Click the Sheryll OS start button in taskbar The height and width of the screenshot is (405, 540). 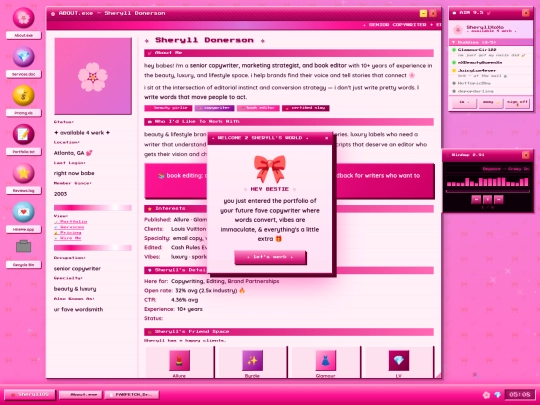click(x=30, y=395)
